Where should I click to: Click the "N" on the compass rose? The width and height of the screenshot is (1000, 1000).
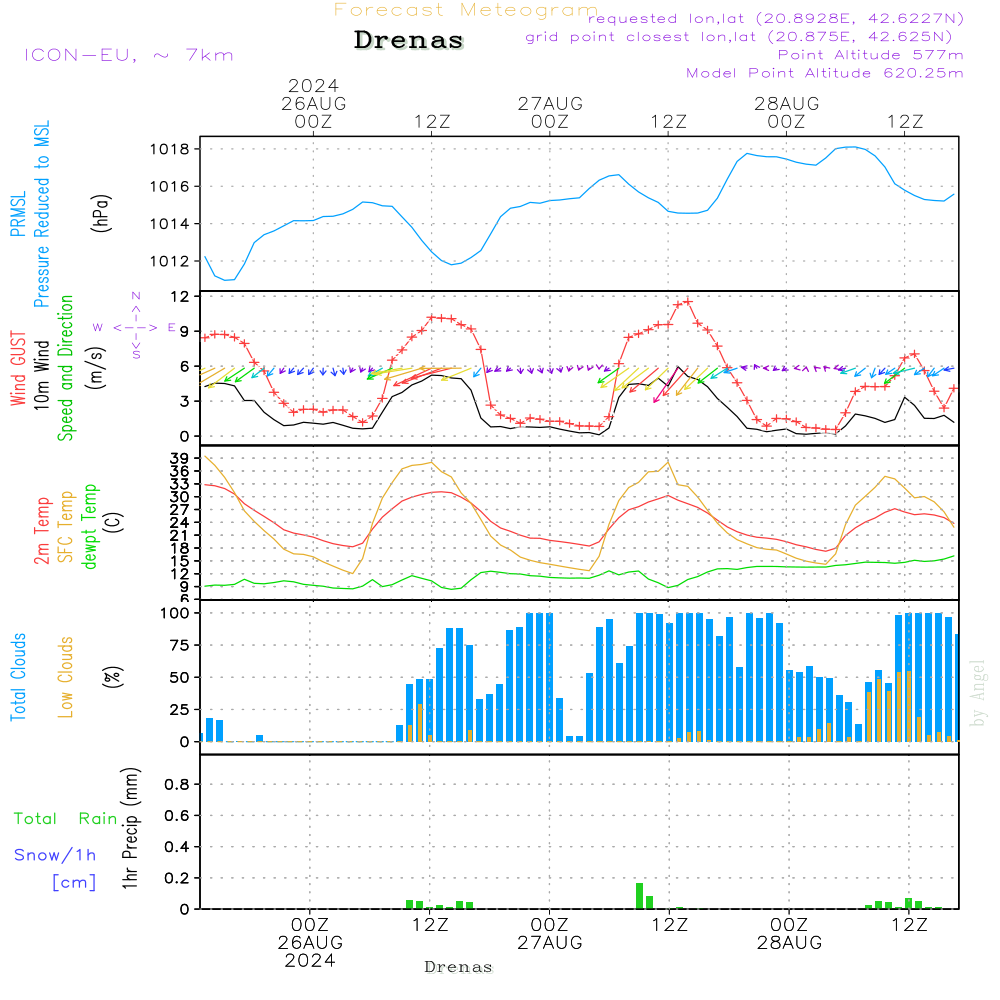(x=136, y=296)
